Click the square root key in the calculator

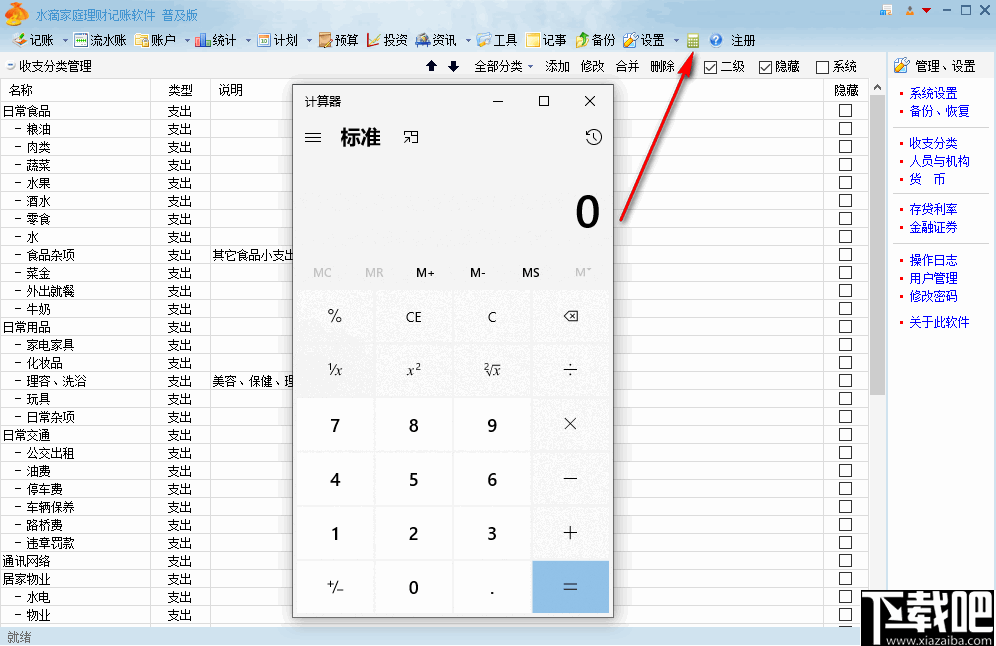[x=492, y=370]
